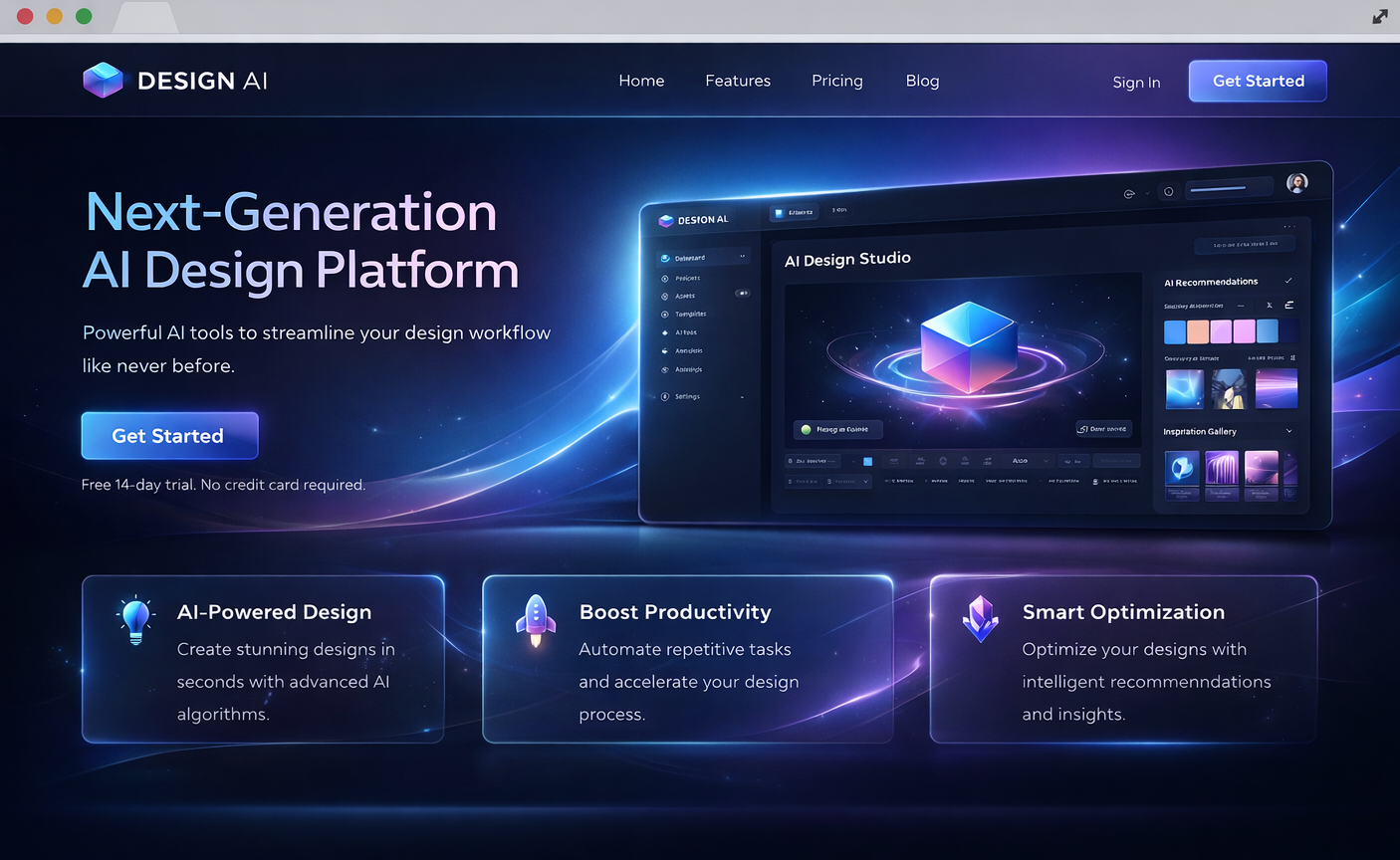
Task: Toggle the pill switch in the preview sidebar
Action: [742, 294]
